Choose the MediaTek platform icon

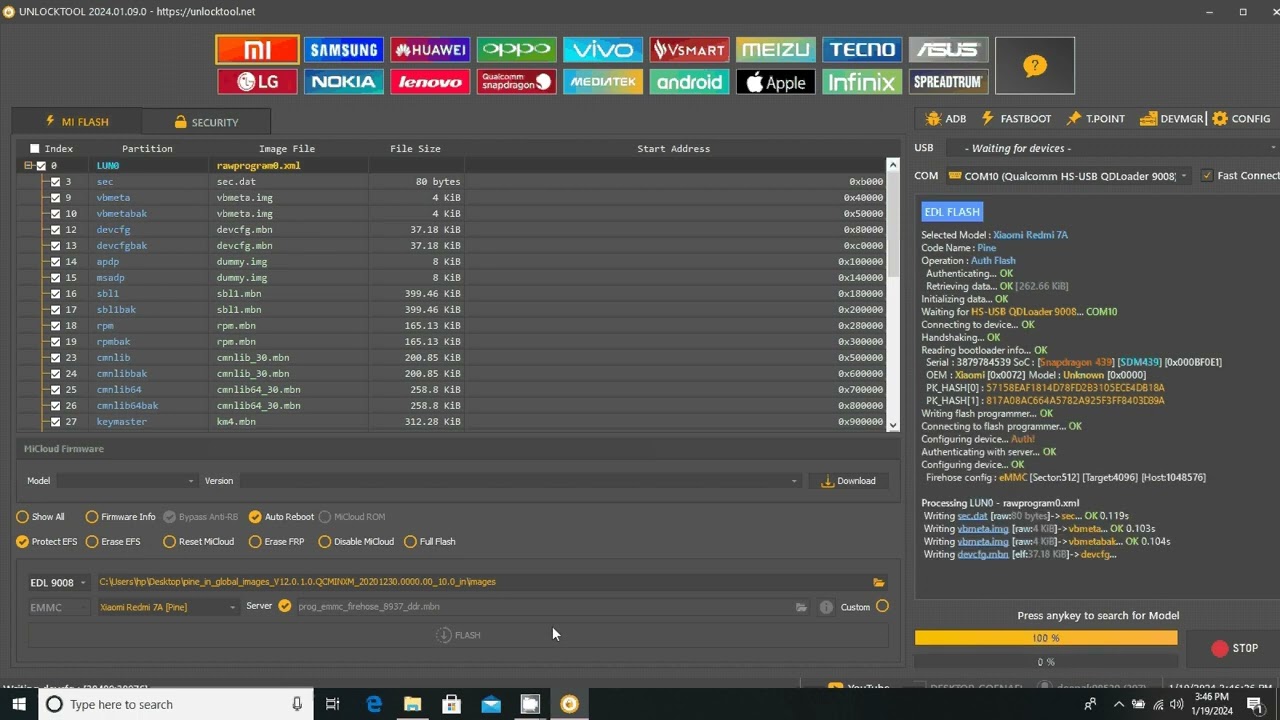(603, 82)
